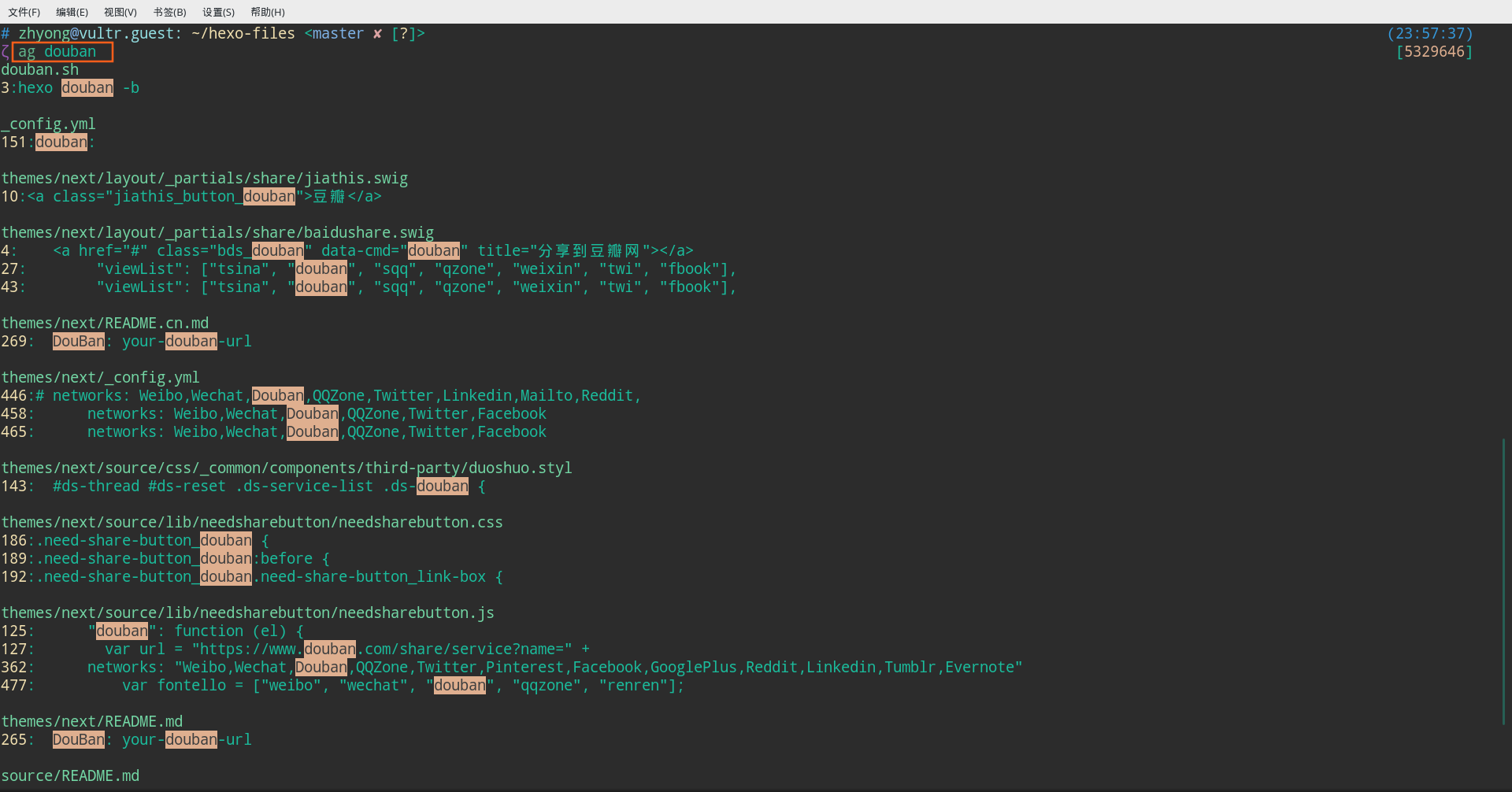Click the file name 'douban.sh'
This screenshot has width=1512, height=792.
point(40,70)
